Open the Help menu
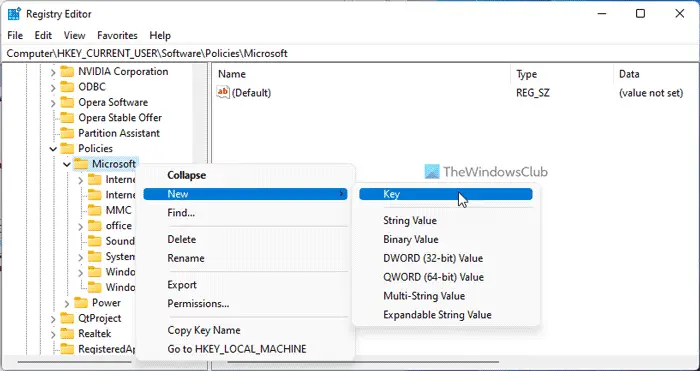Image resolution: width=700 pixels, height=371 pixels. [160, 35]
